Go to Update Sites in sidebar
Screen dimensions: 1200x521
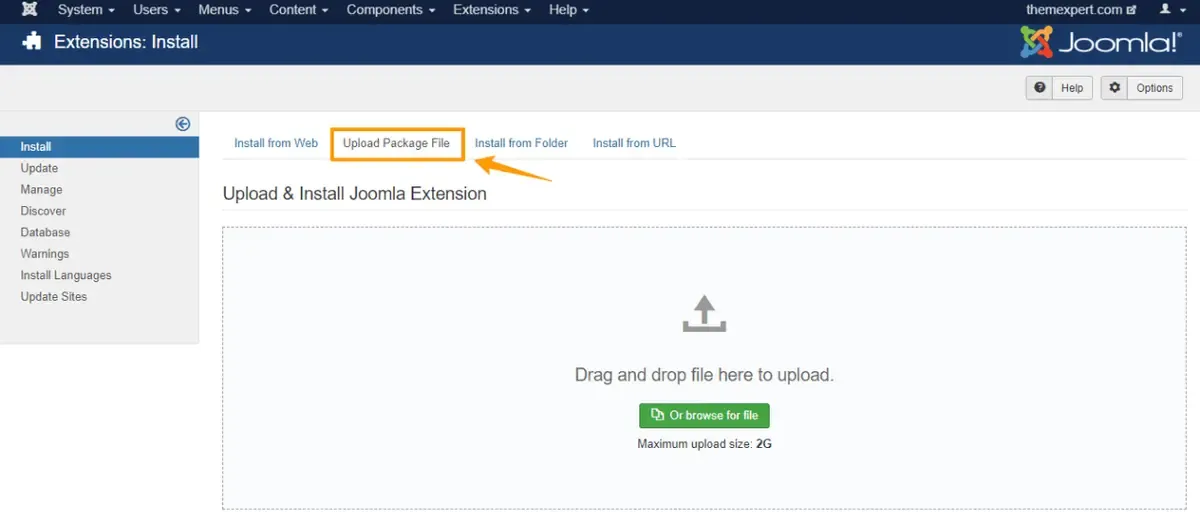54,297
